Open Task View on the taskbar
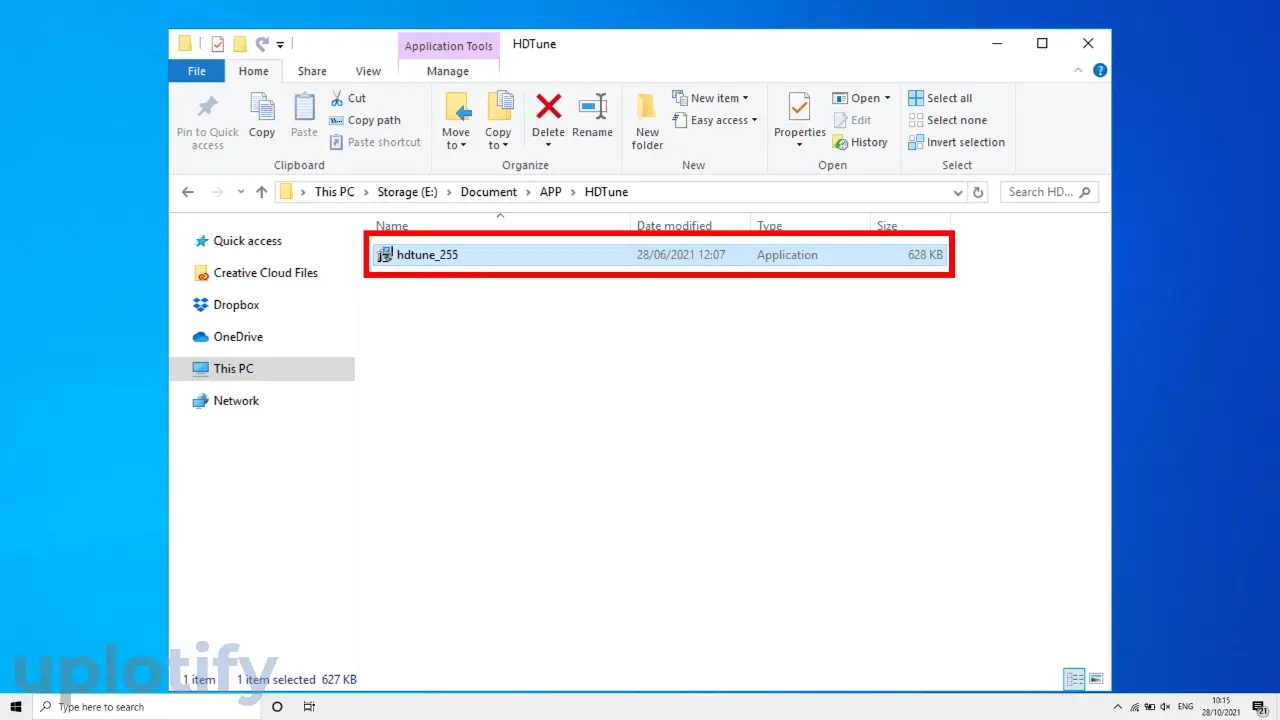1280x720 pixels. coord(309,706)
